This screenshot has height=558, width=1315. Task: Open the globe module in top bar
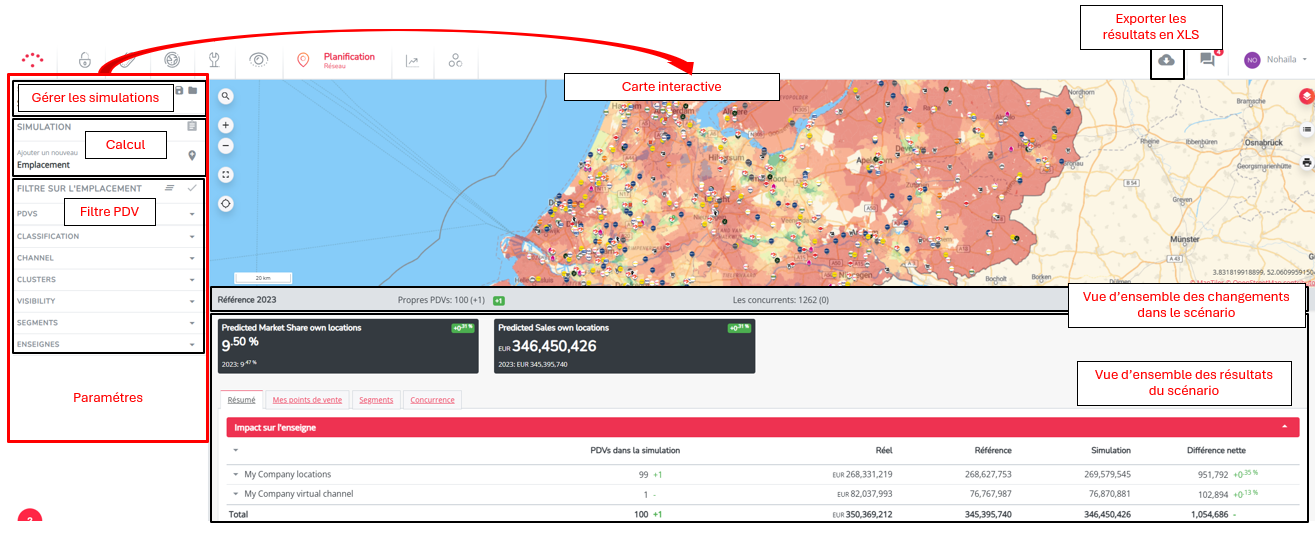point(172,60)
